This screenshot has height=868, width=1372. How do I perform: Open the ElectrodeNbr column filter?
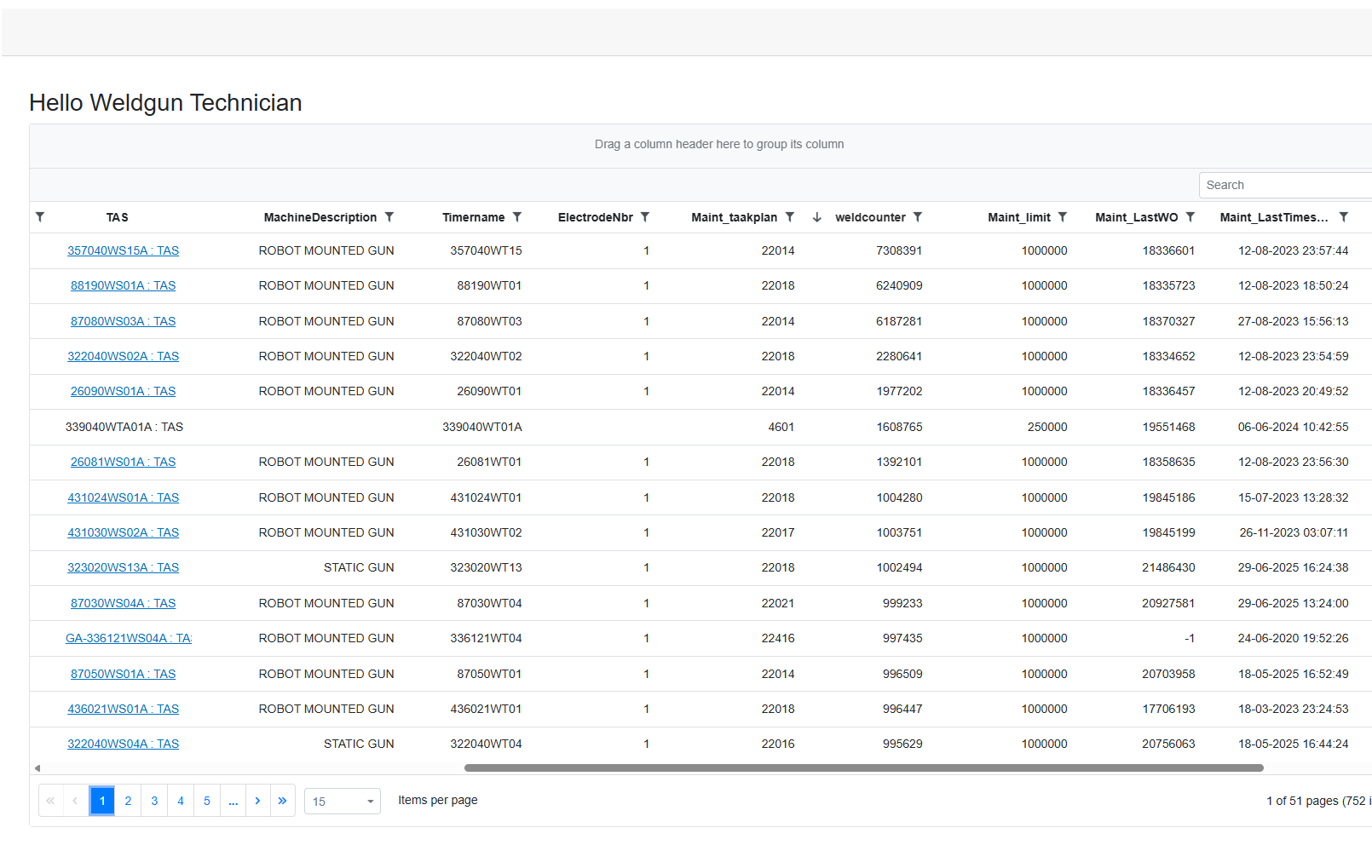[x=646, y=217]
